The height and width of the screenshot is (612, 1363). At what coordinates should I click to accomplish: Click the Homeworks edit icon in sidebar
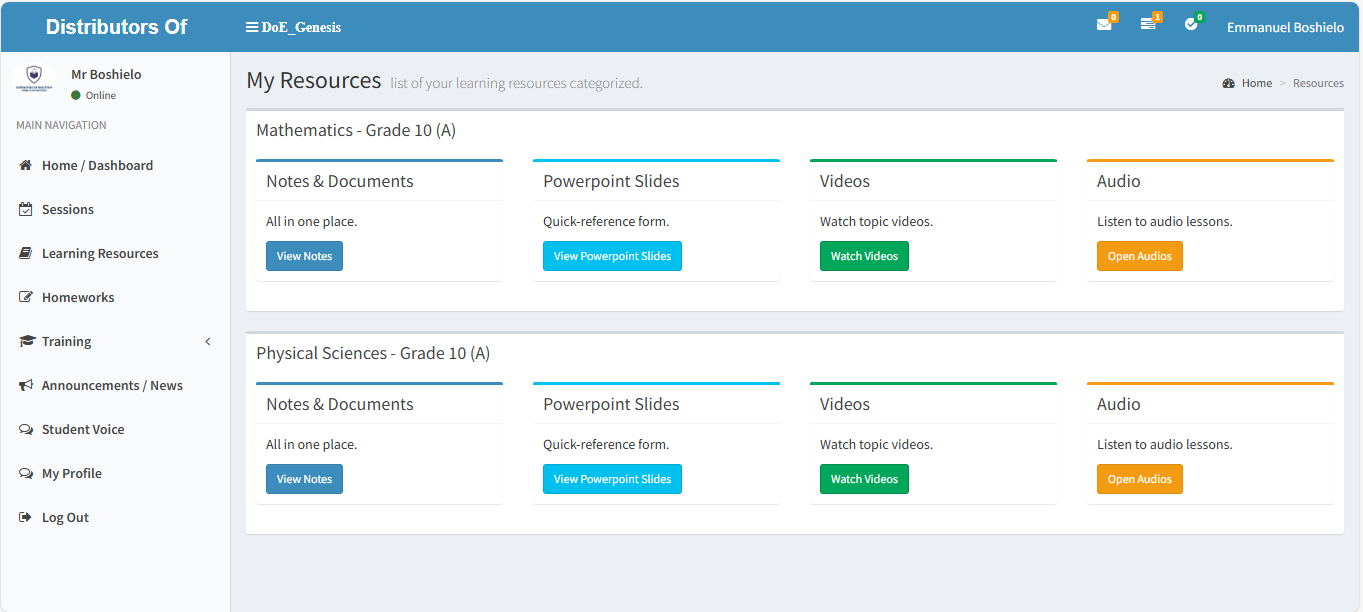[x=26, y=298]
